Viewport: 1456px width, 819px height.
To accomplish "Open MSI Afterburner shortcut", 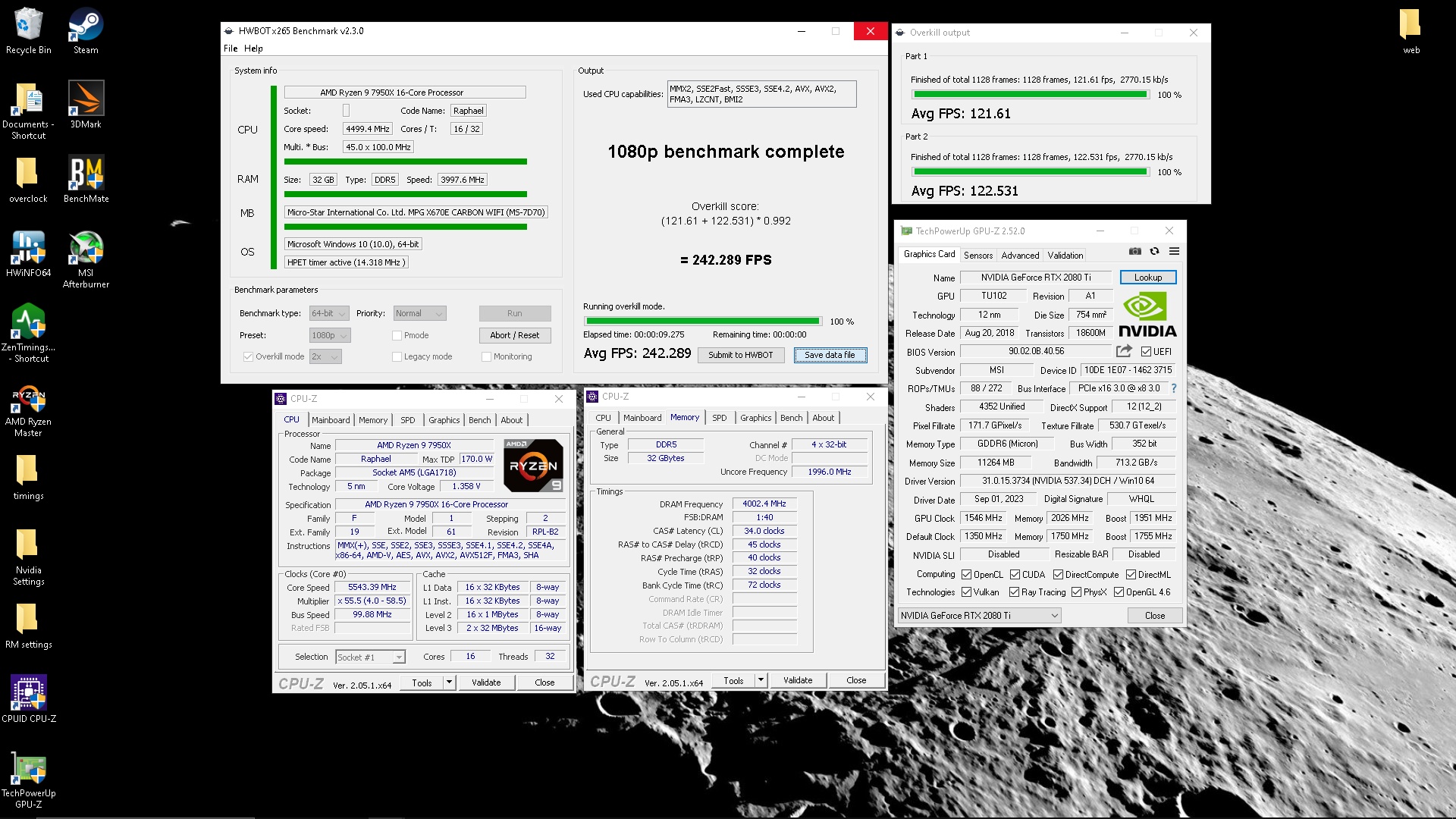I will click(x=86, y=259).
